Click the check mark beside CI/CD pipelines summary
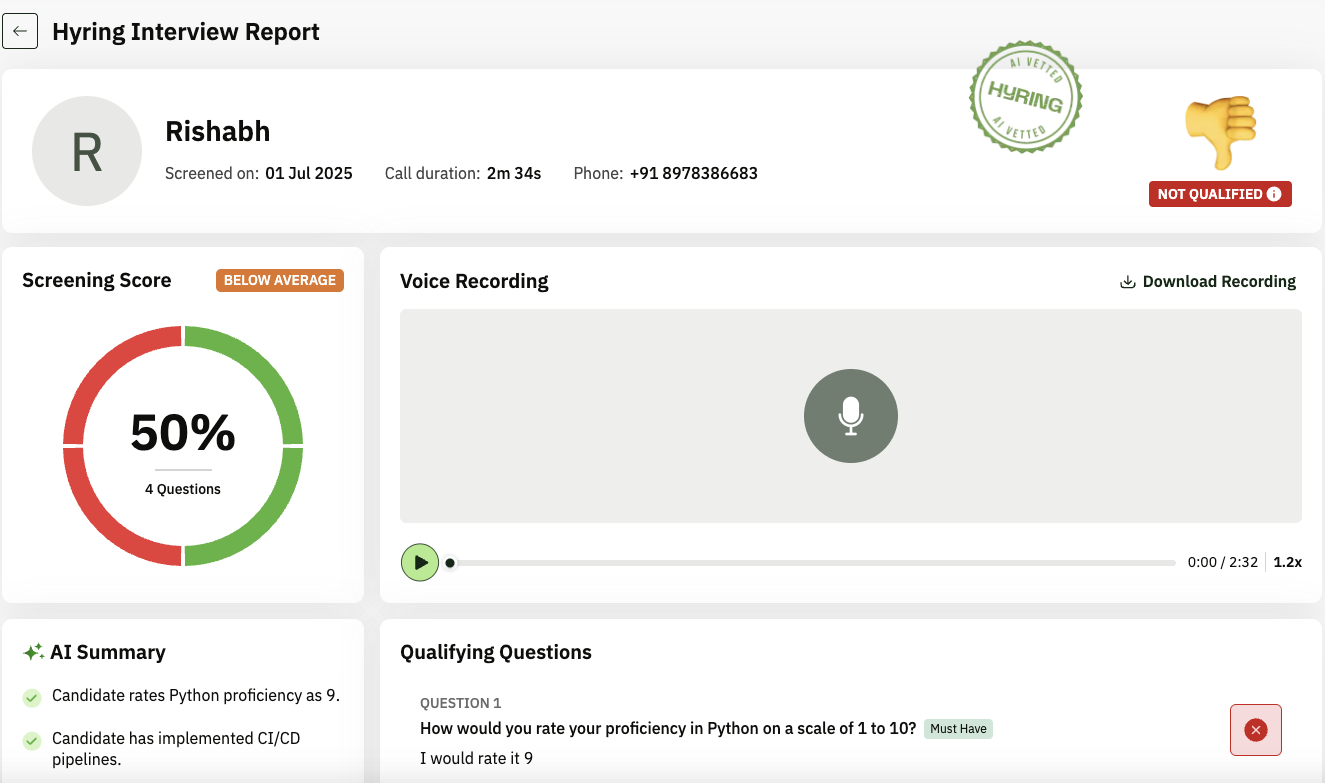The image size is (1325, 783). pyautogui.click(x=32, y=740)
